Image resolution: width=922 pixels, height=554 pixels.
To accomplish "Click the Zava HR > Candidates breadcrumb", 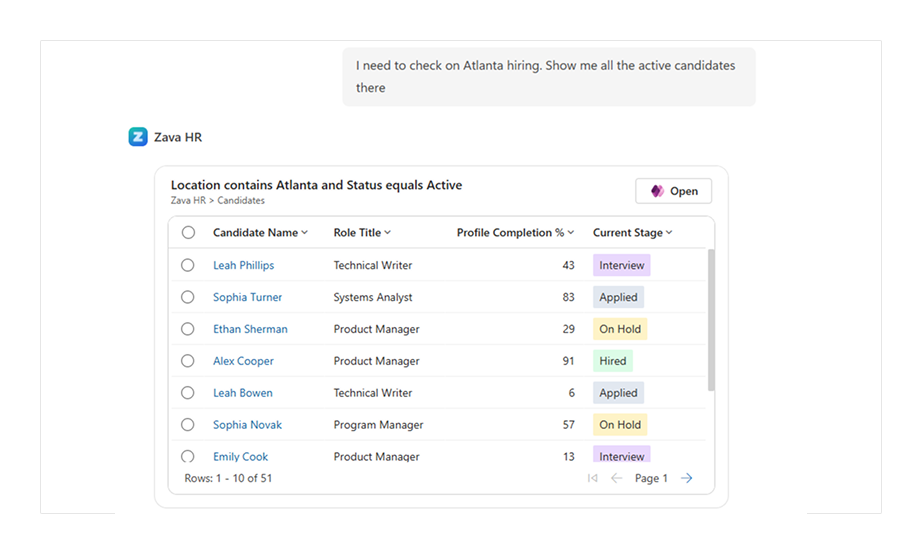I will [217, 201].
